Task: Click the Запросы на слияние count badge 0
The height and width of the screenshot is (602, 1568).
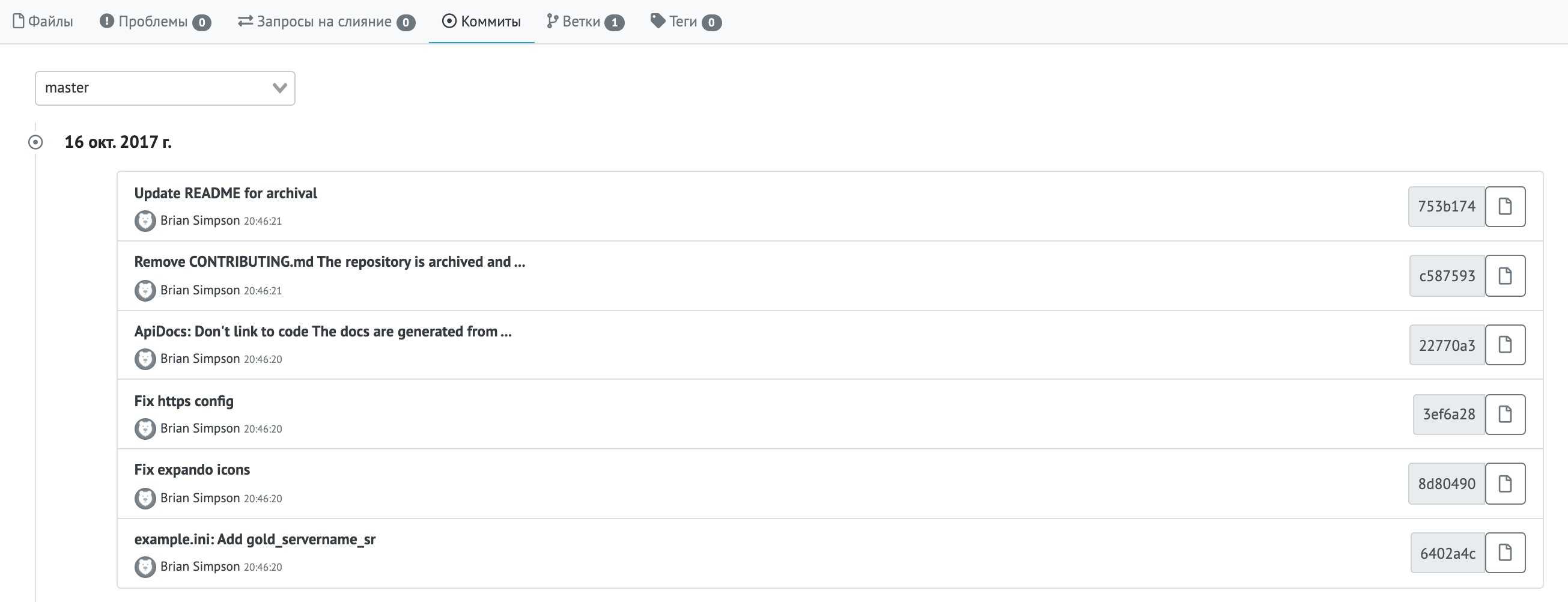Action: pos(406,23)
